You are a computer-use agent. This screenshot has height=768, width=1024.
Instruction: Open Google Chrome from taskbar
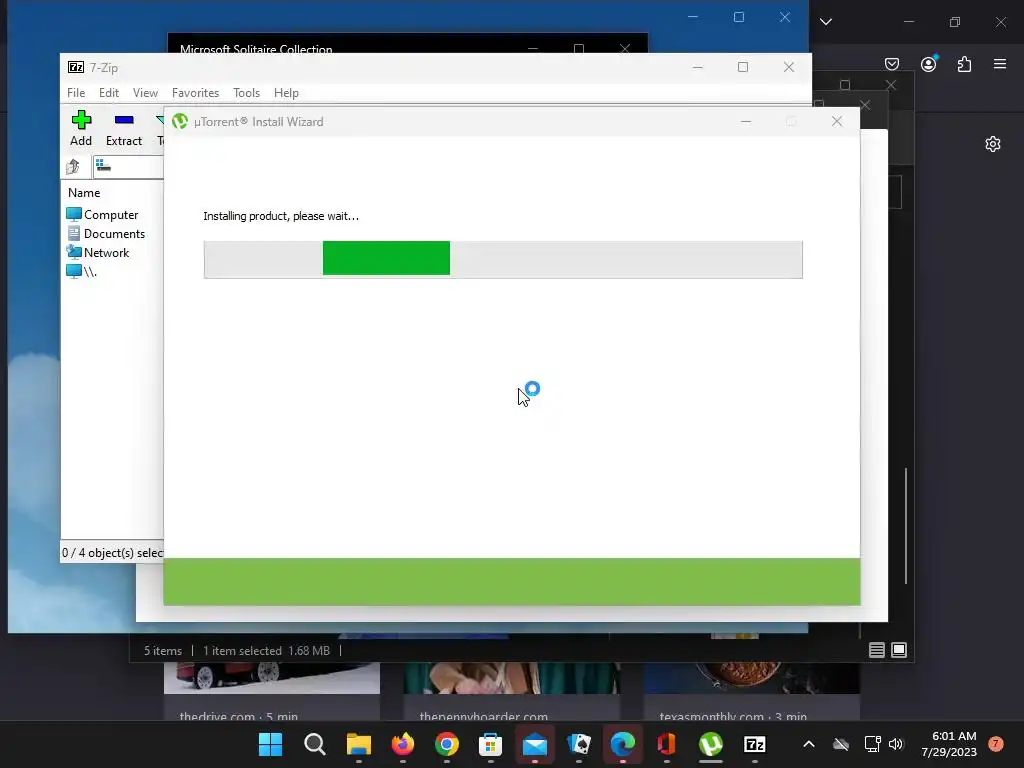tap(447, 744)
